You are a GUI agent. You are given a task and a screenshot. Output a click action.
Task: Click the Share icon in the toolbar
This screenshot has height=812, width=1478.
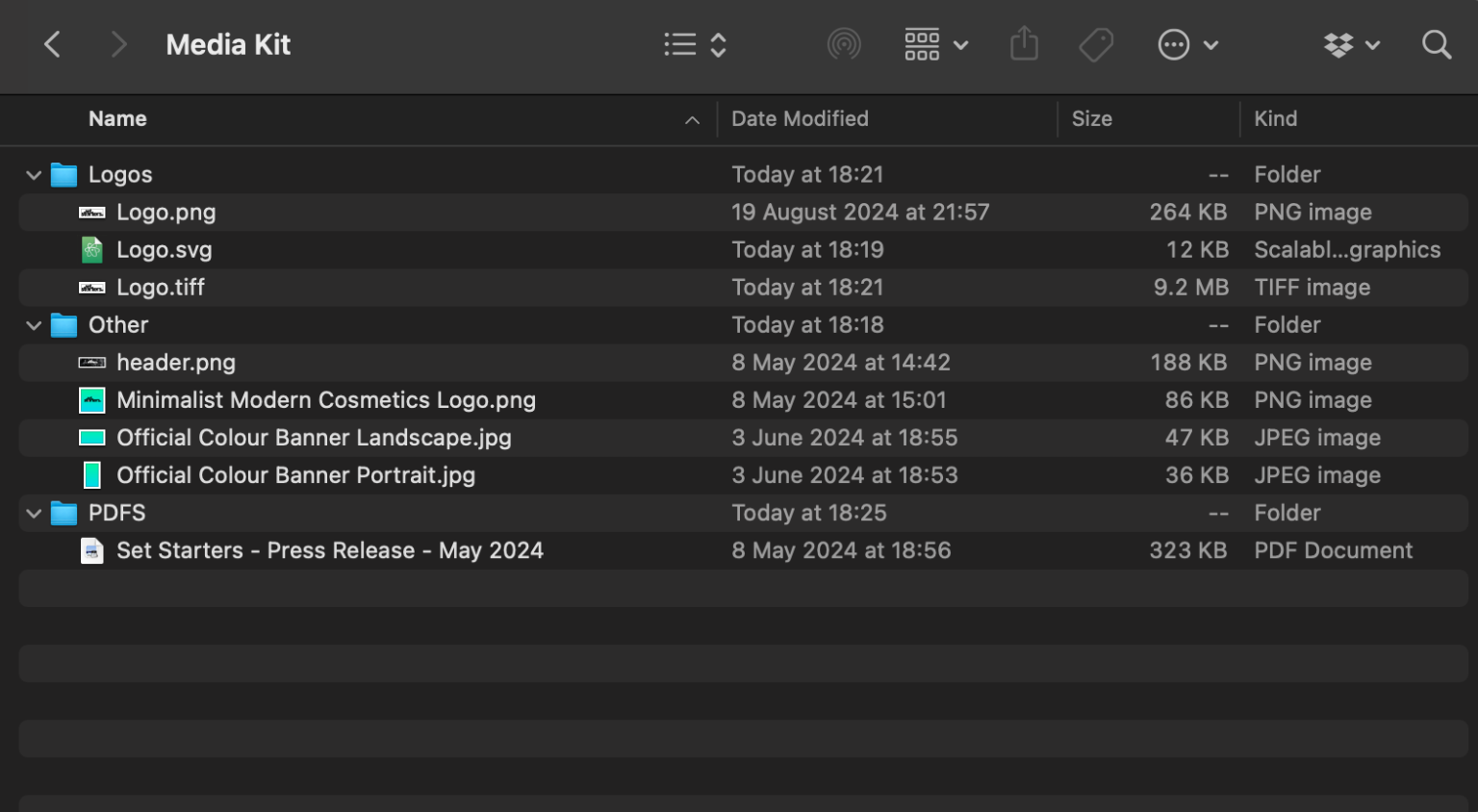point(1024,44)
